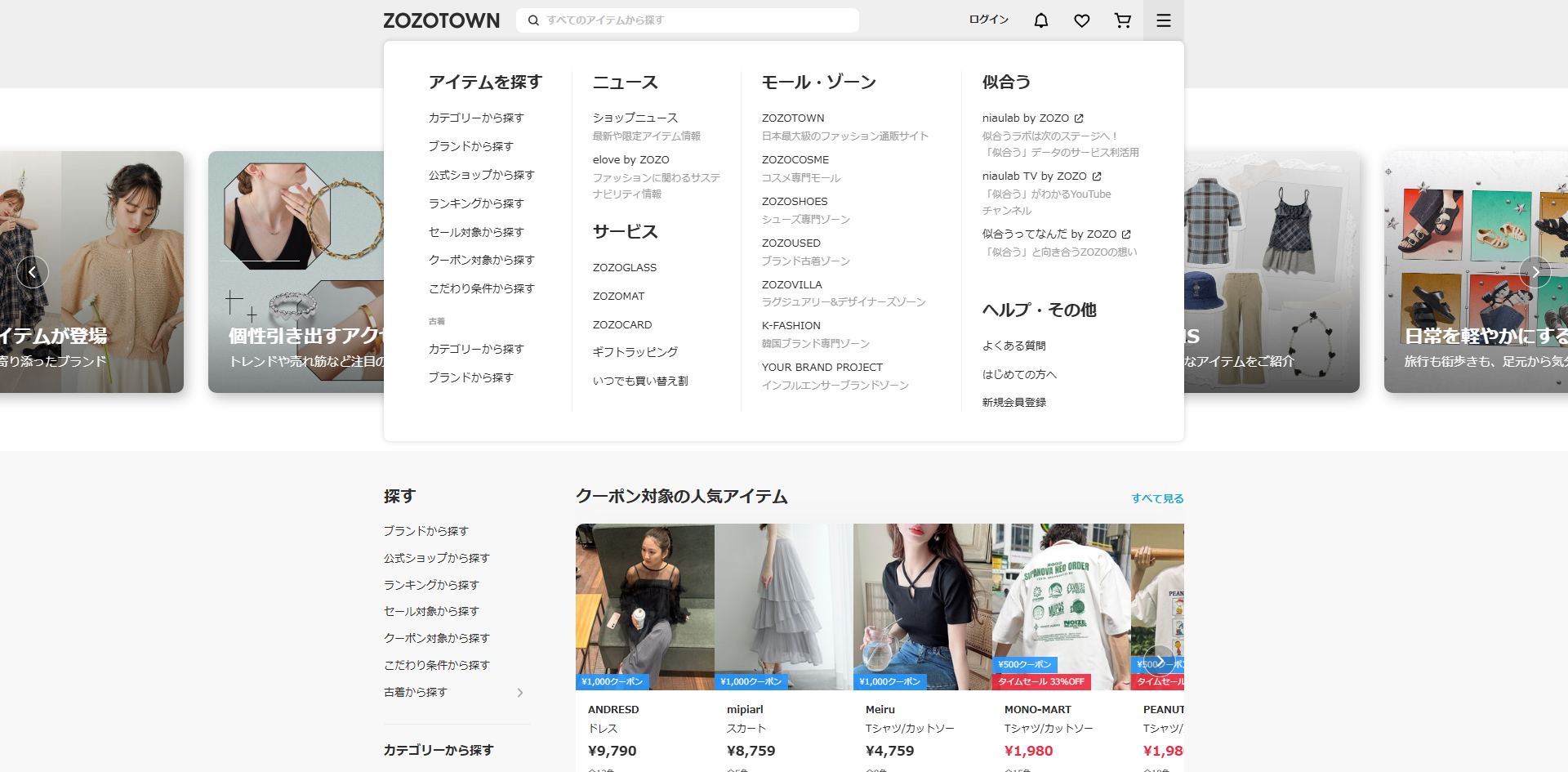Open よくある質問 help link
Image resolution: width=1568 pixels, height=772 pixels.
1014,346
